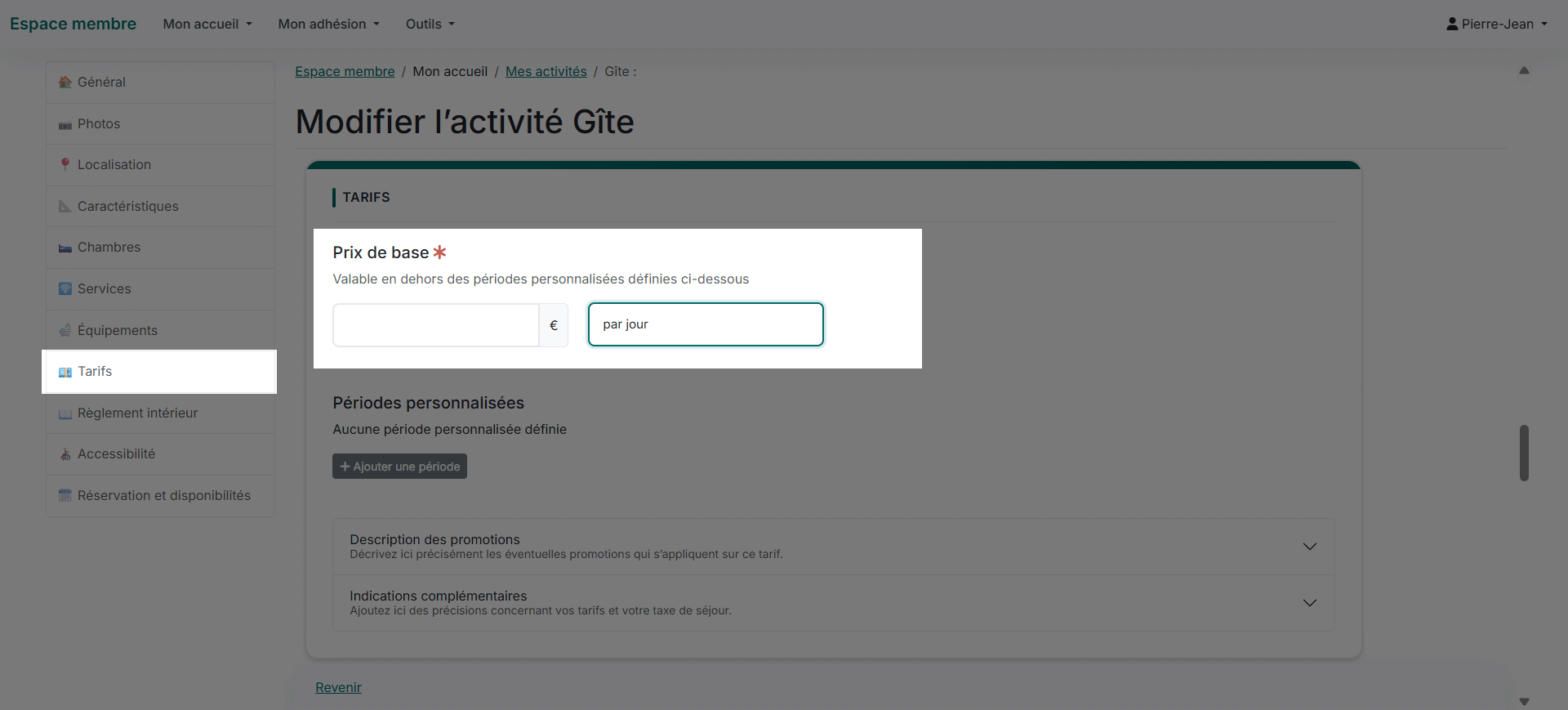Open the Pierre-Jean user menu
This screenshot has width=1568, height=710.
click(x=1496, y=25)
